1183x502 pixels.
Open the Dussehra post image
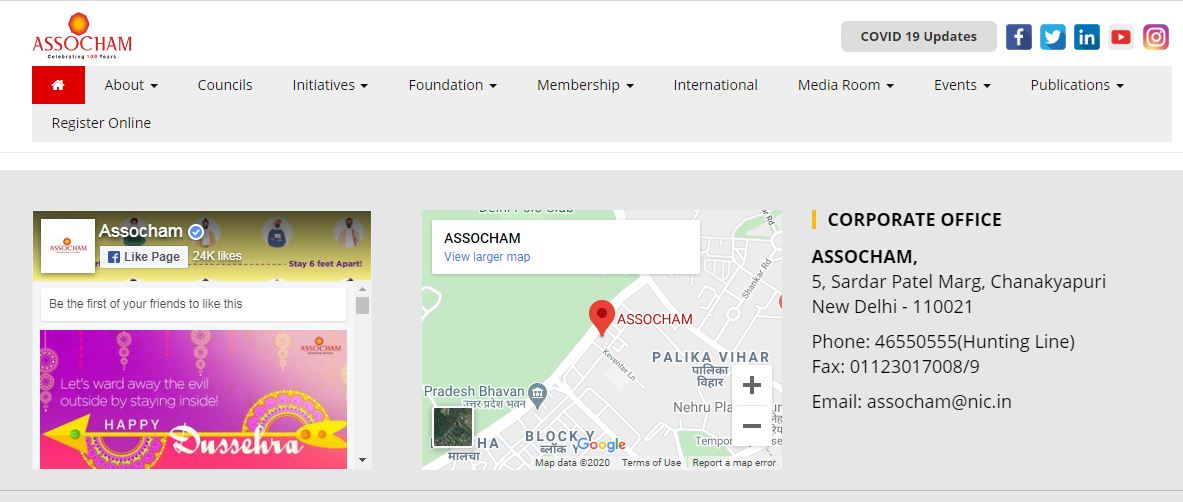[194, 398]
